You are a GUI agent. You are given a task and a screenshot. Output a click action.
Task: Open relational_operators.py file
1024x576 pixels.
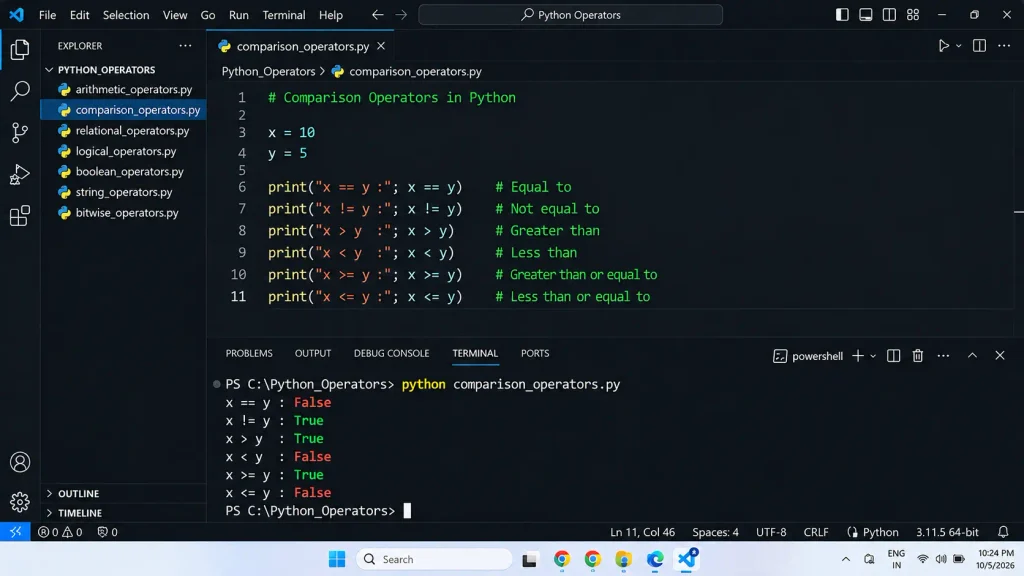123,131
